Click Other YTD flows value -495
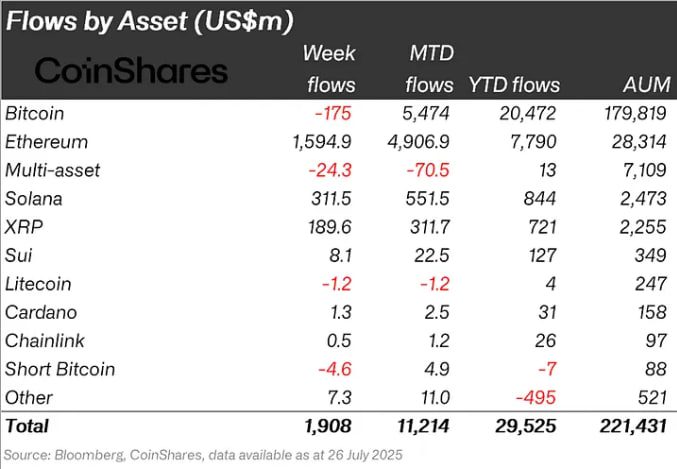 tap(536, 397)
